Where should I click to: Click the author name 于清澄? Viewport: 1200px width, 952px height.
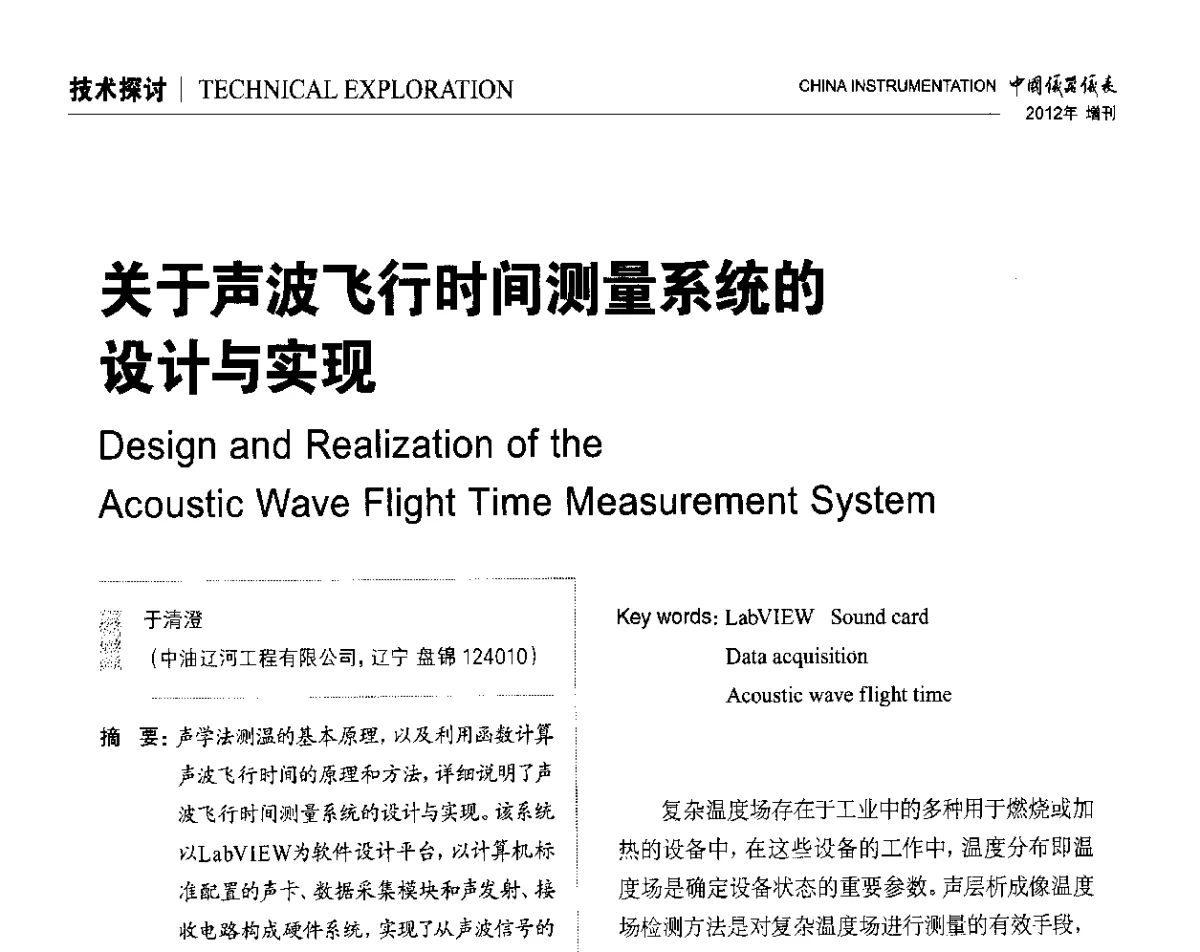[175, 617]
